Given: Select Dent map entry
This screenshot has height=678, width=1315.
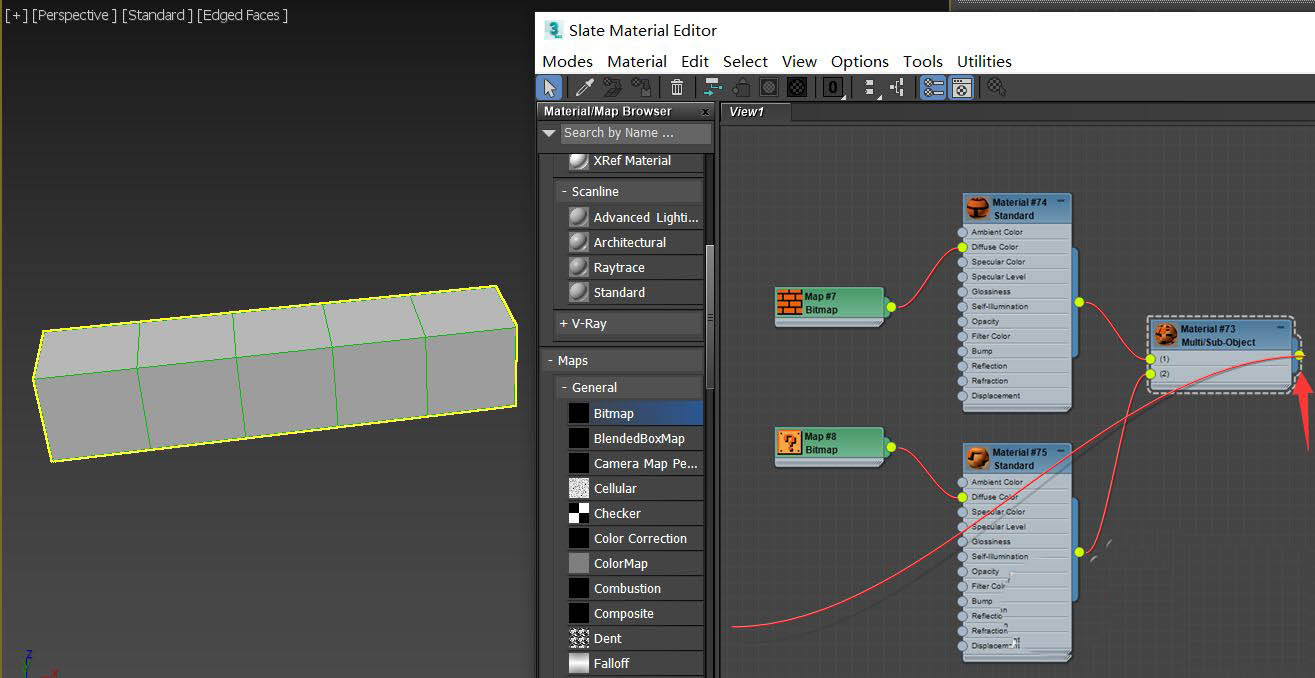Looking at the screenshot, I should 634,638.
